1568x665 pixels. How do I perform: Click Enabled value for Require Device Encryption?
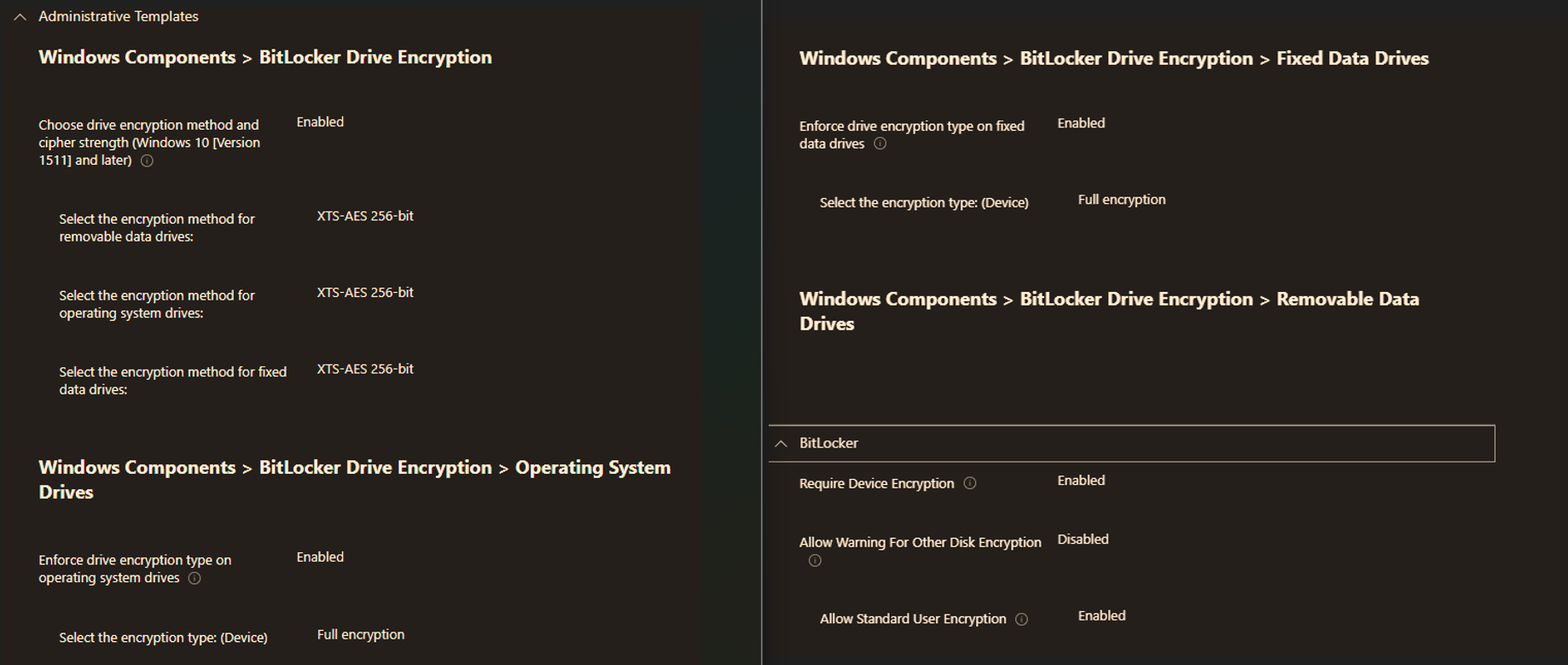pyautogui.click(x=1081, y=481)
